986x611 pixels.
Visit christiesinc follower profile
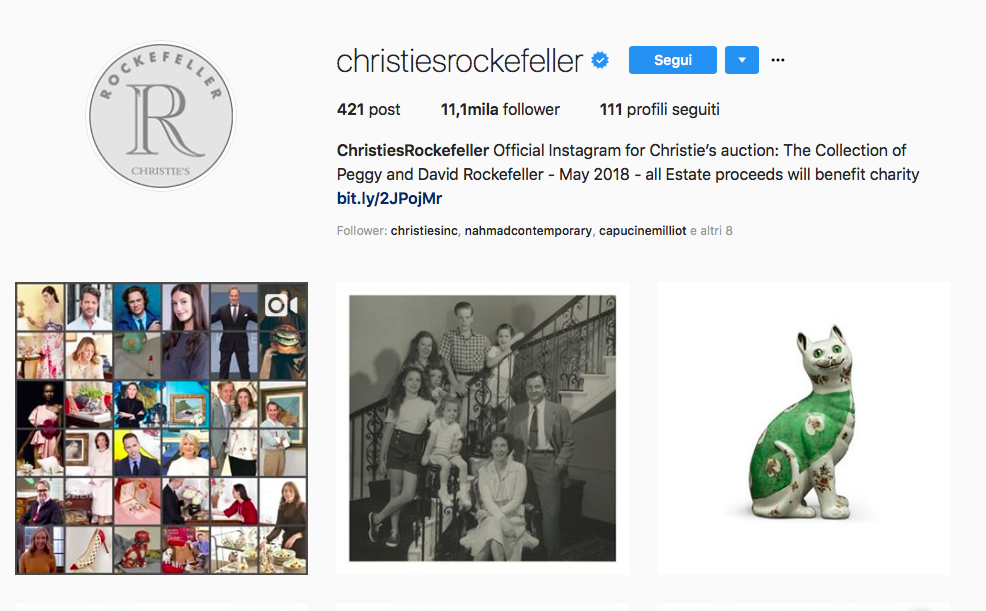point(424,231)
